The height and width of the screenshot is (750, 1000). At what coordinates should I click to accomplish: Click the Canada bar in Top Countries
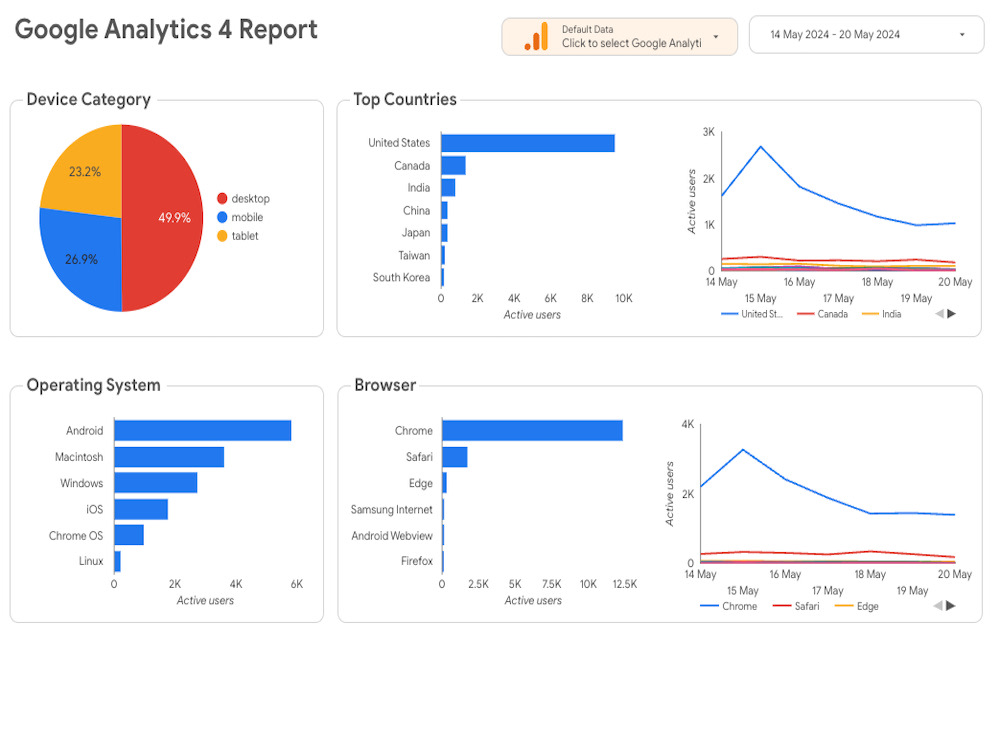453,165
